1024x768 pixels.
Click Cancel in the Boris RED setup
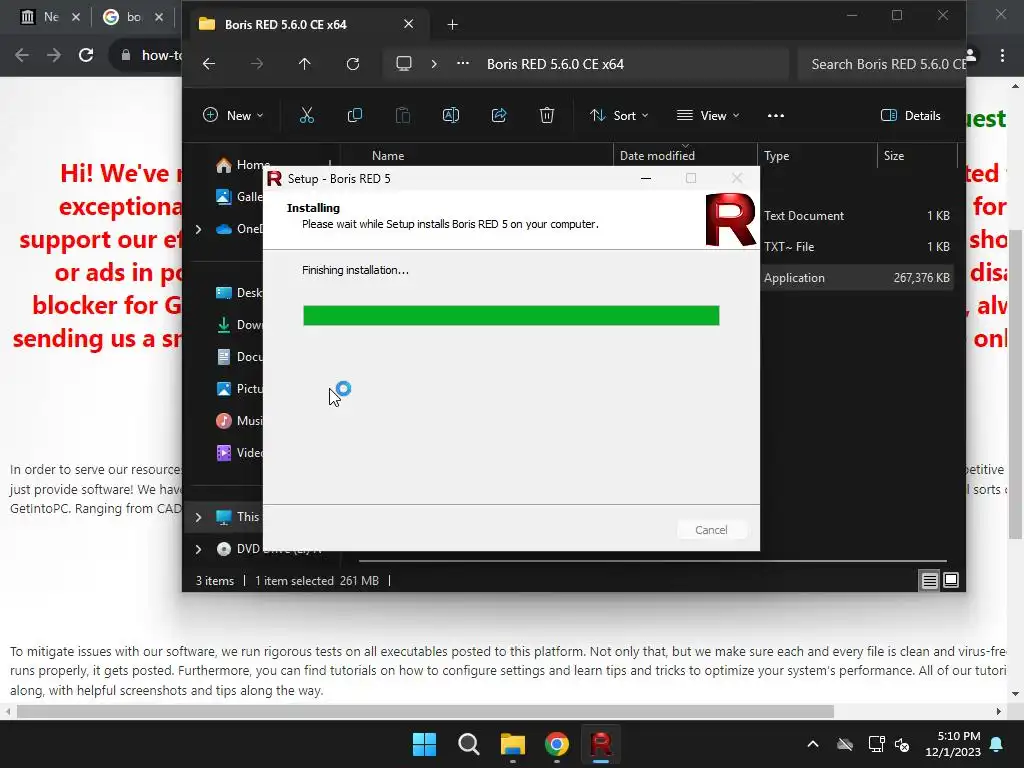click(x=711, y=530)
